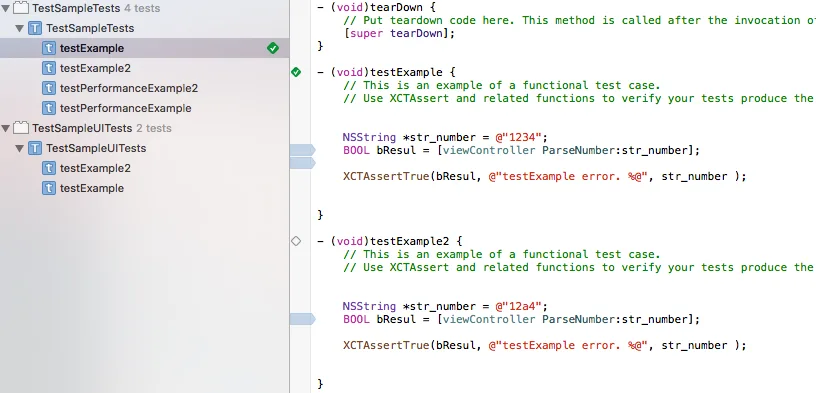Select testExample2 under TestSampleTests
Screen dimensions: 816x393
click(145, 68)
